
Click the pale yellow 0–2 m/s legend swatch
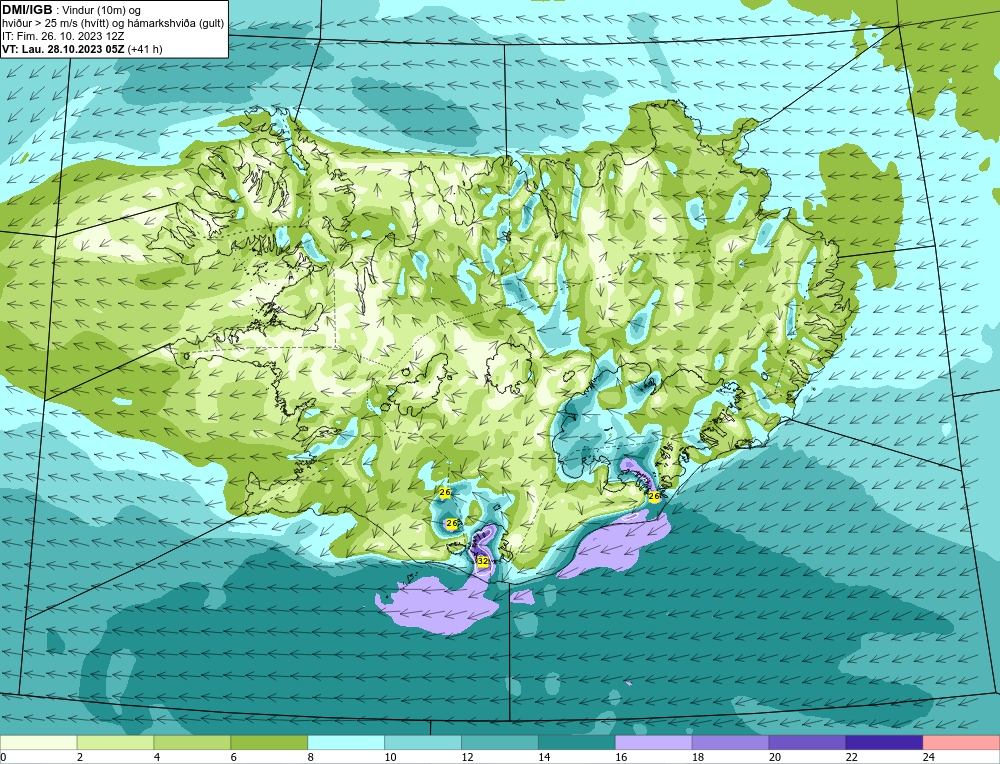(39, 743)
